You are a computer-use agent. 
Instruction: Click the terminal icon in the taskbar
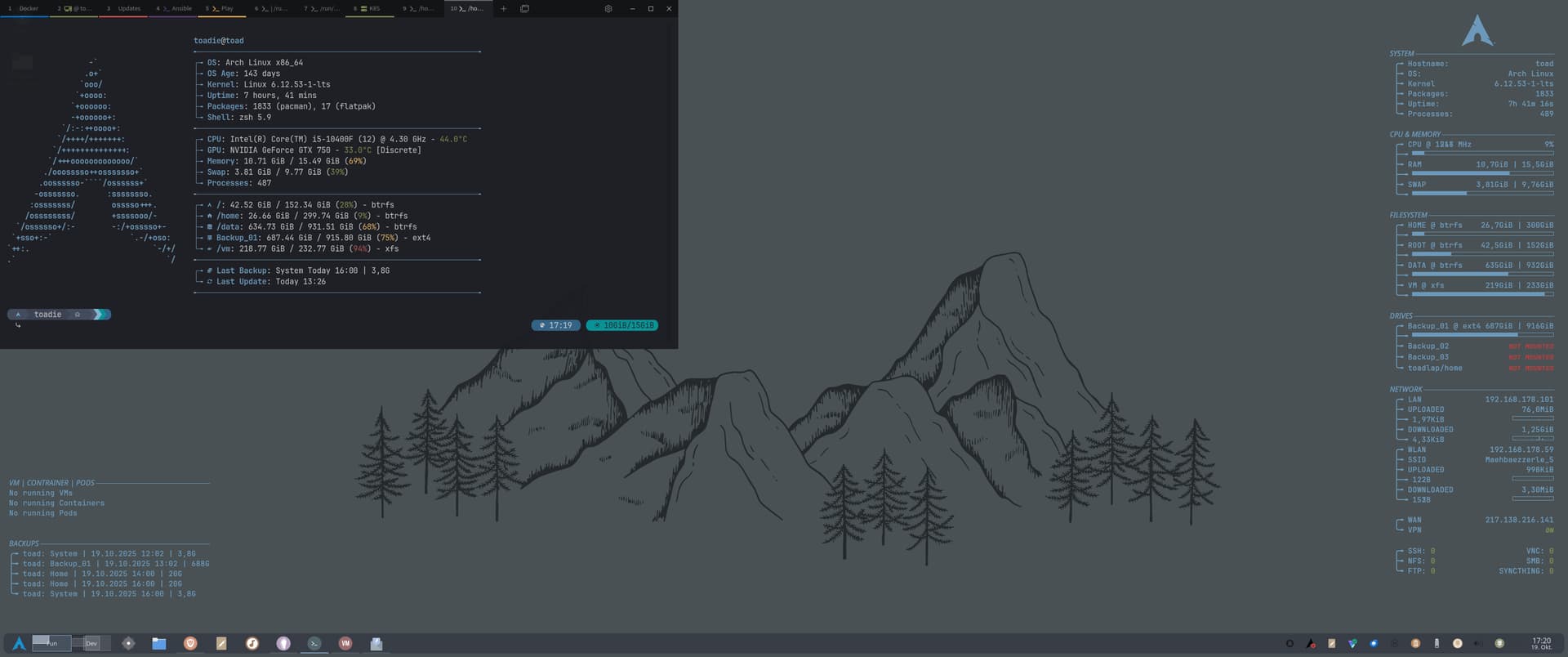coord(314,644)
